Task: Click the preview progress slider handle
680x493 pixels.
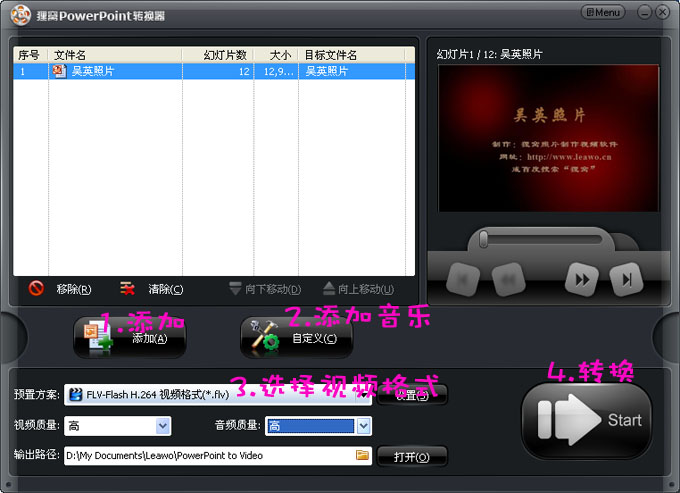Action: [x=484, y=239]
